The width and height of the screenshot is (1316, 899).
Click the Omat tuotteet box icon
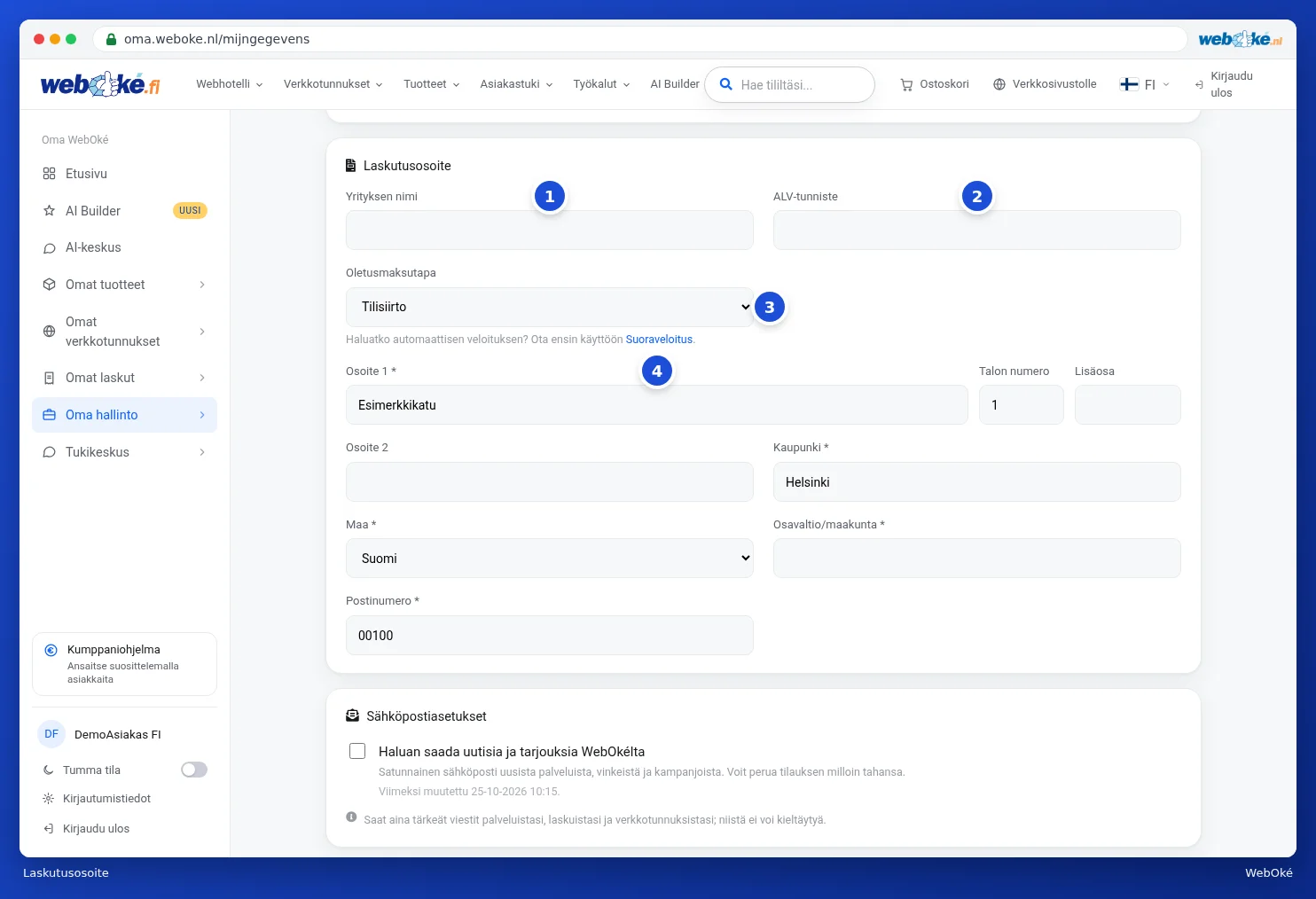(x=50, y=285)
